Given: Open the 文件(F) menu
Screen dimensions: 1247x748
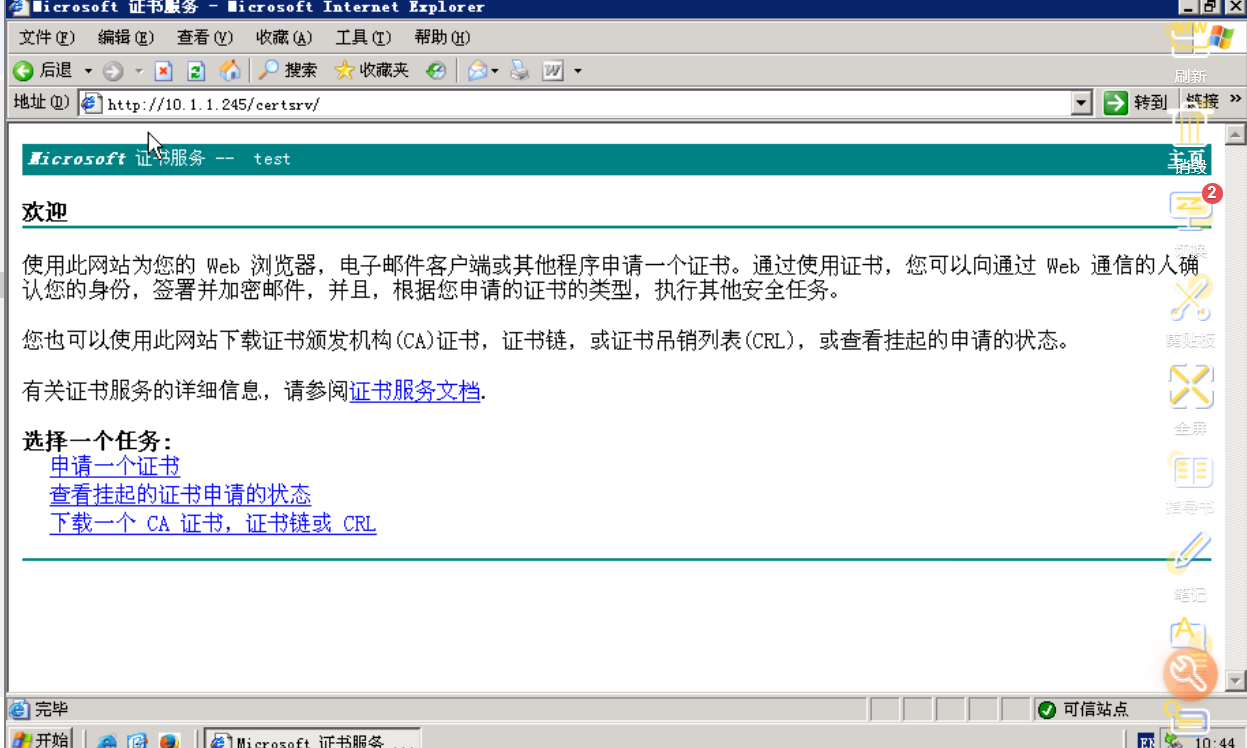Looking at the screenshot, I should 47,38.
